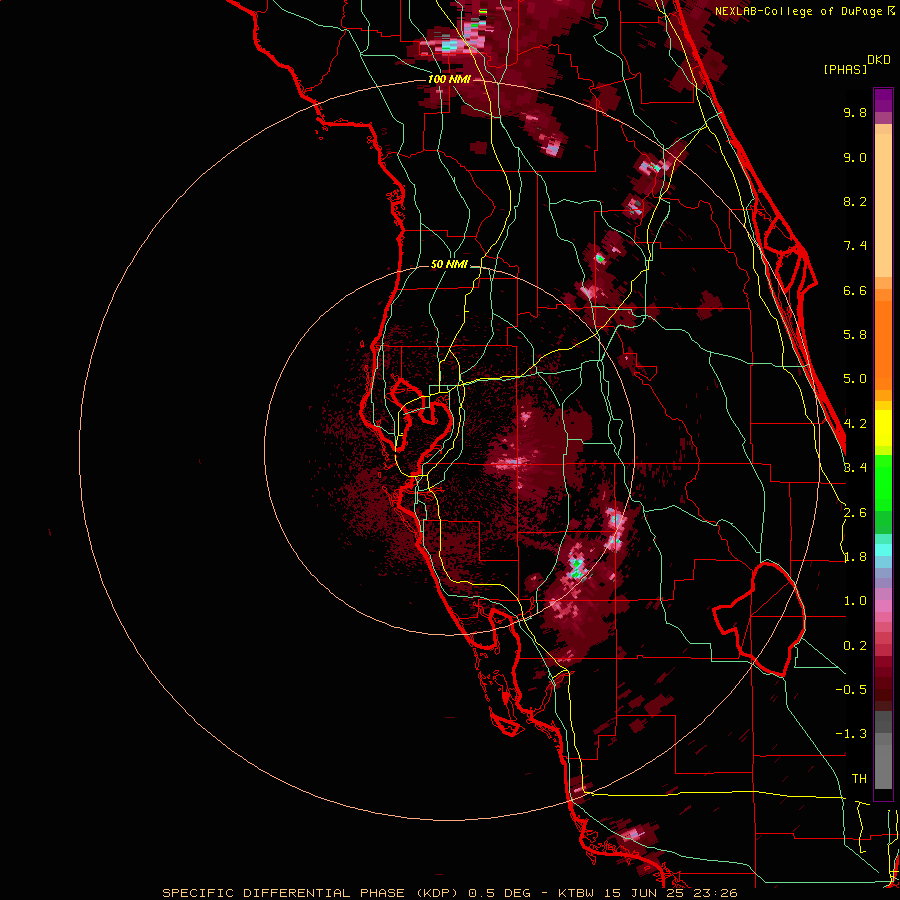Select the -0.5 scale value

[851, 690]
